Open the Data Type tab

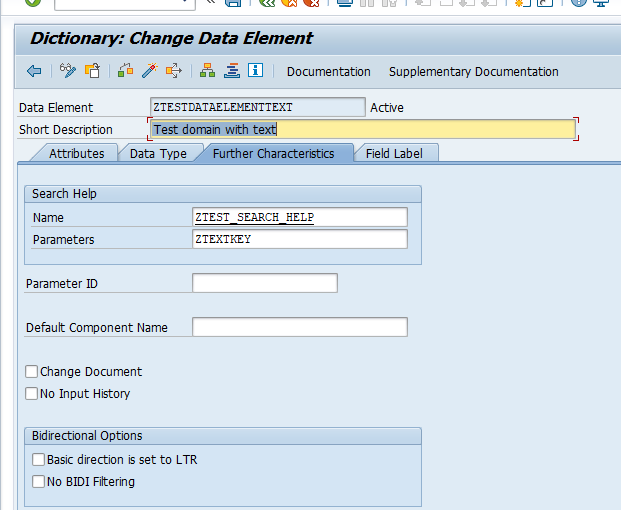pos(158,154)
